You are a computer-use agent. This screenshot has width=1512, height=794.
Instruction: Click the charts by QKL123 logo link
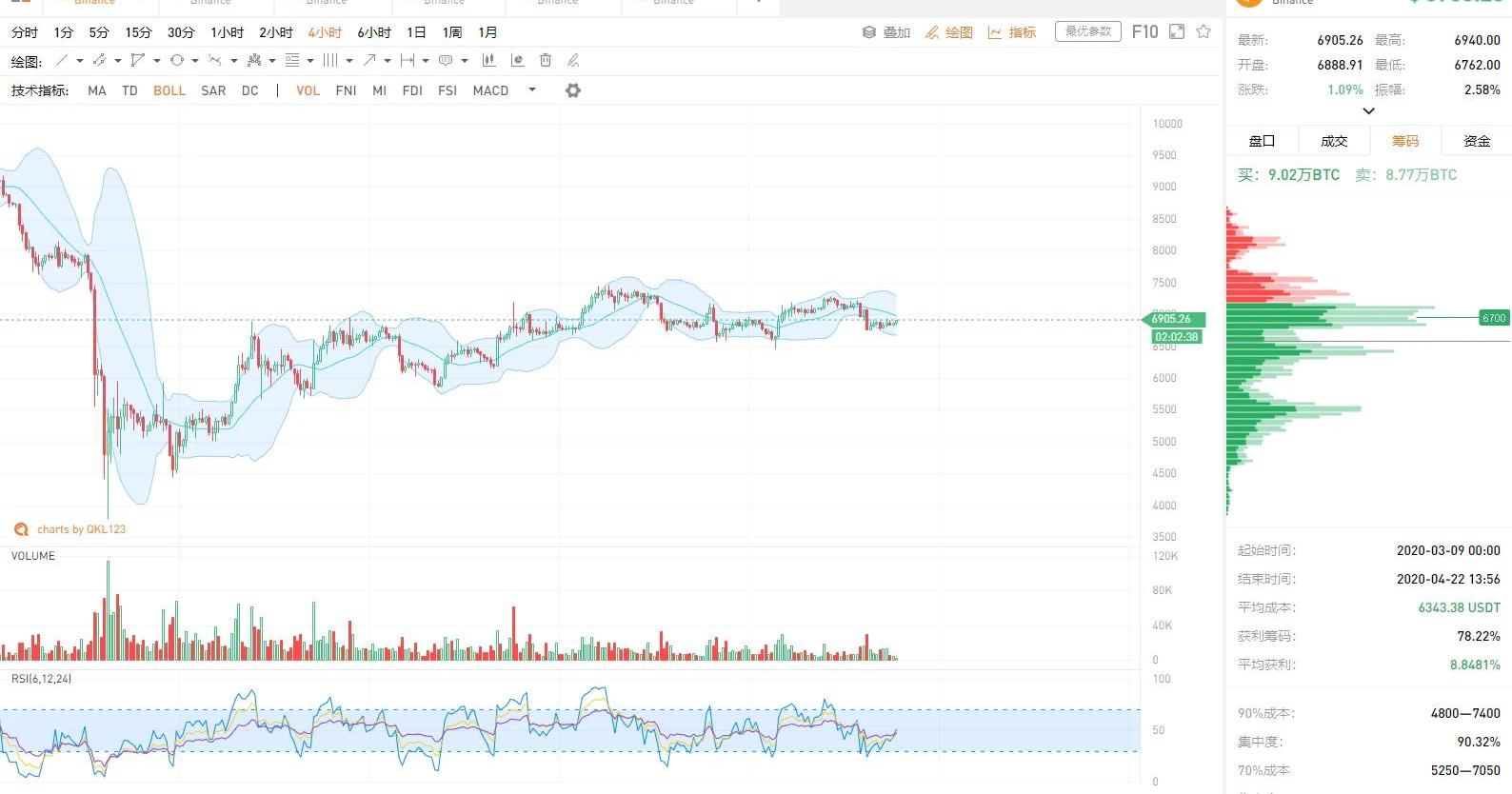tap(70, 529)
